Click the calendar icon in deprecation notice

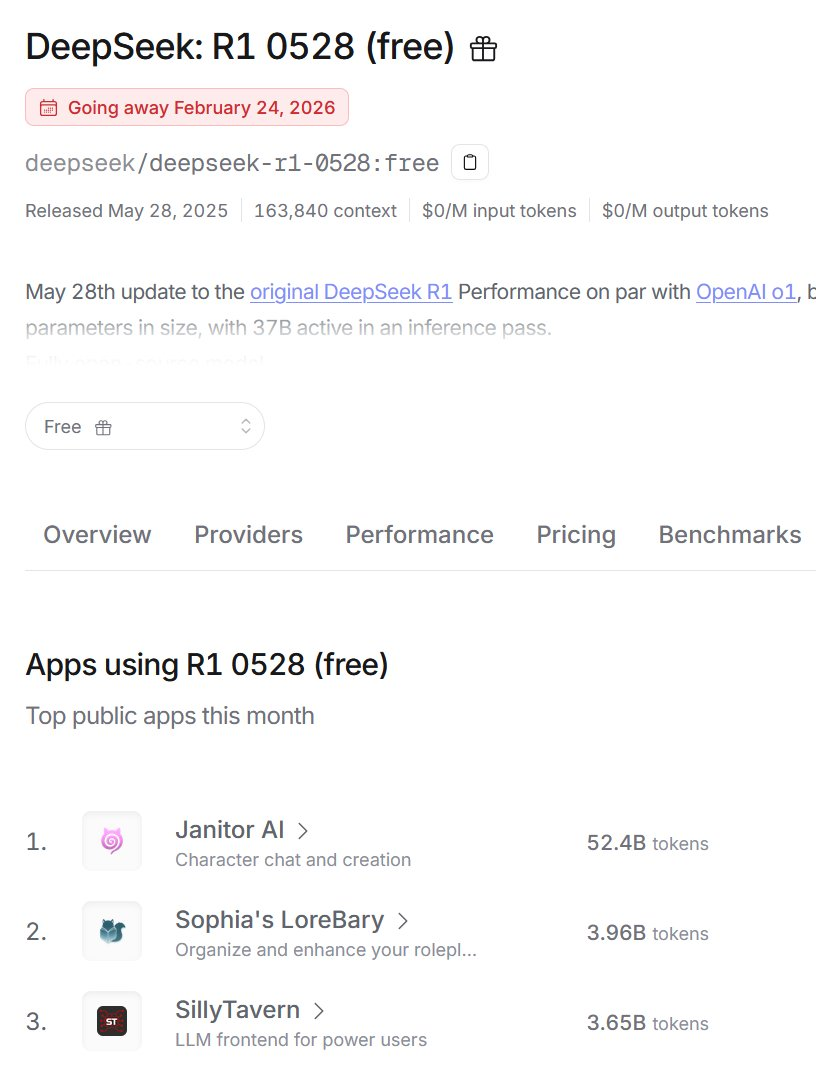[48, 108]
